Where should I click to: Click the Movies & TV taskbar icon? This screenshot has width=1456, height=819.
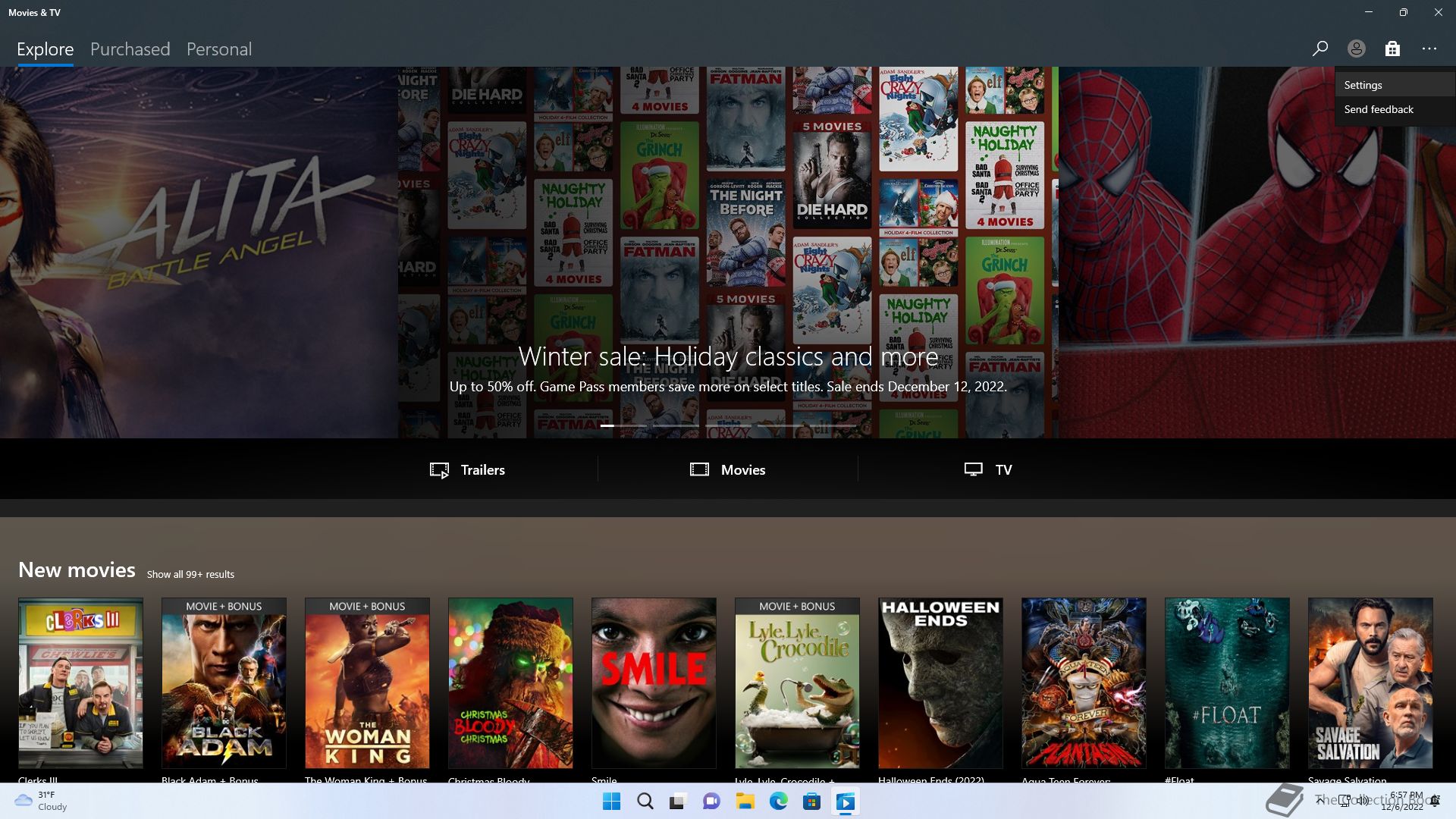click(845, 802)
